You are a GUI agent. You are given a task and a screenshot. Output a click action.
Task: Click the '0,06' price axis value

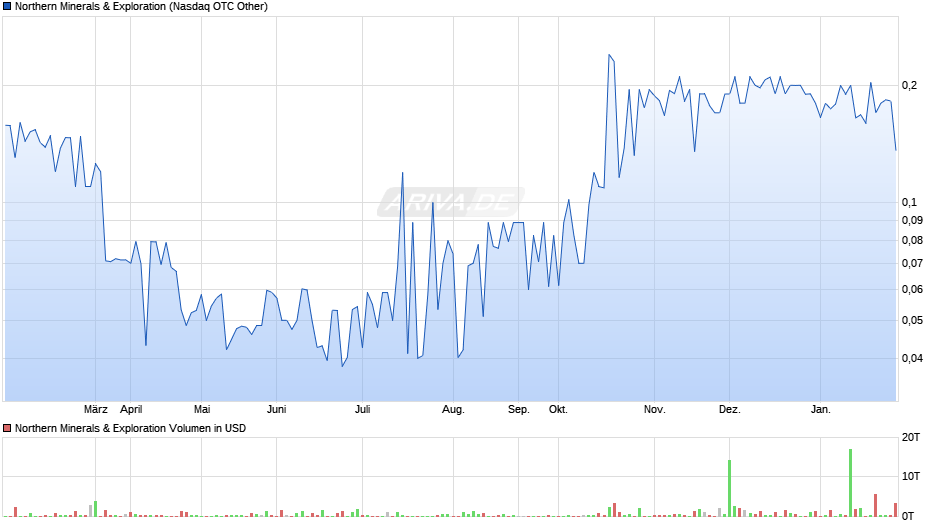912,290
